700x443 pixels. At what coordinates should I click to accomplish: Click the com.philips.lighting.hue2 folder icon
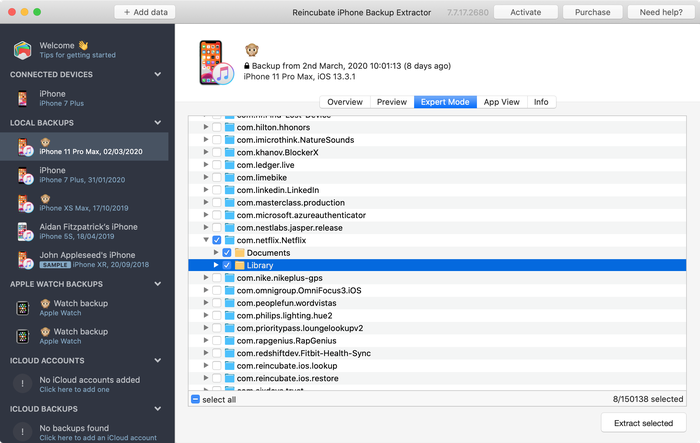pyautogui.click(x=229, y=316)
